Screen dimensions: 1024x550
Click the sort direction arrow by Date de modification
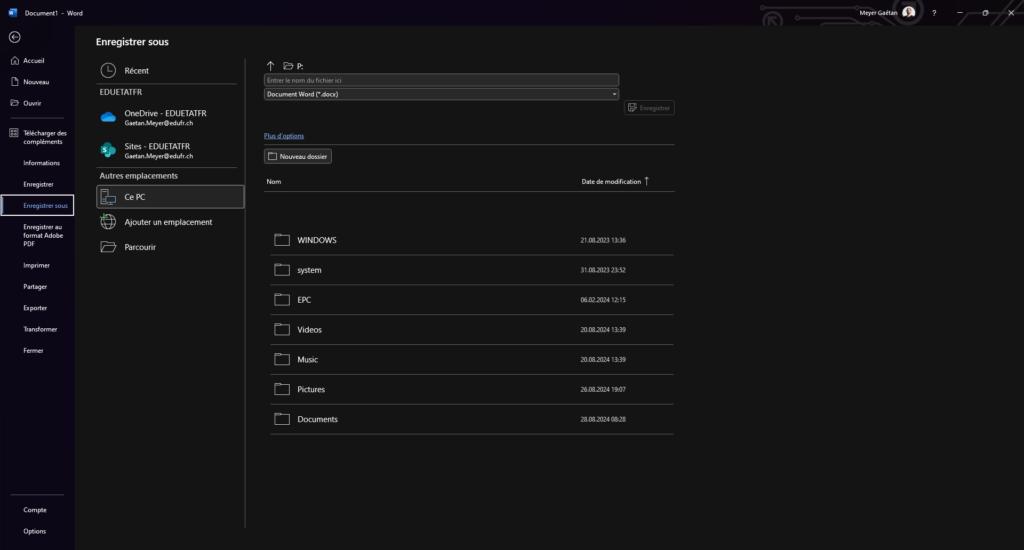(647, 181)
